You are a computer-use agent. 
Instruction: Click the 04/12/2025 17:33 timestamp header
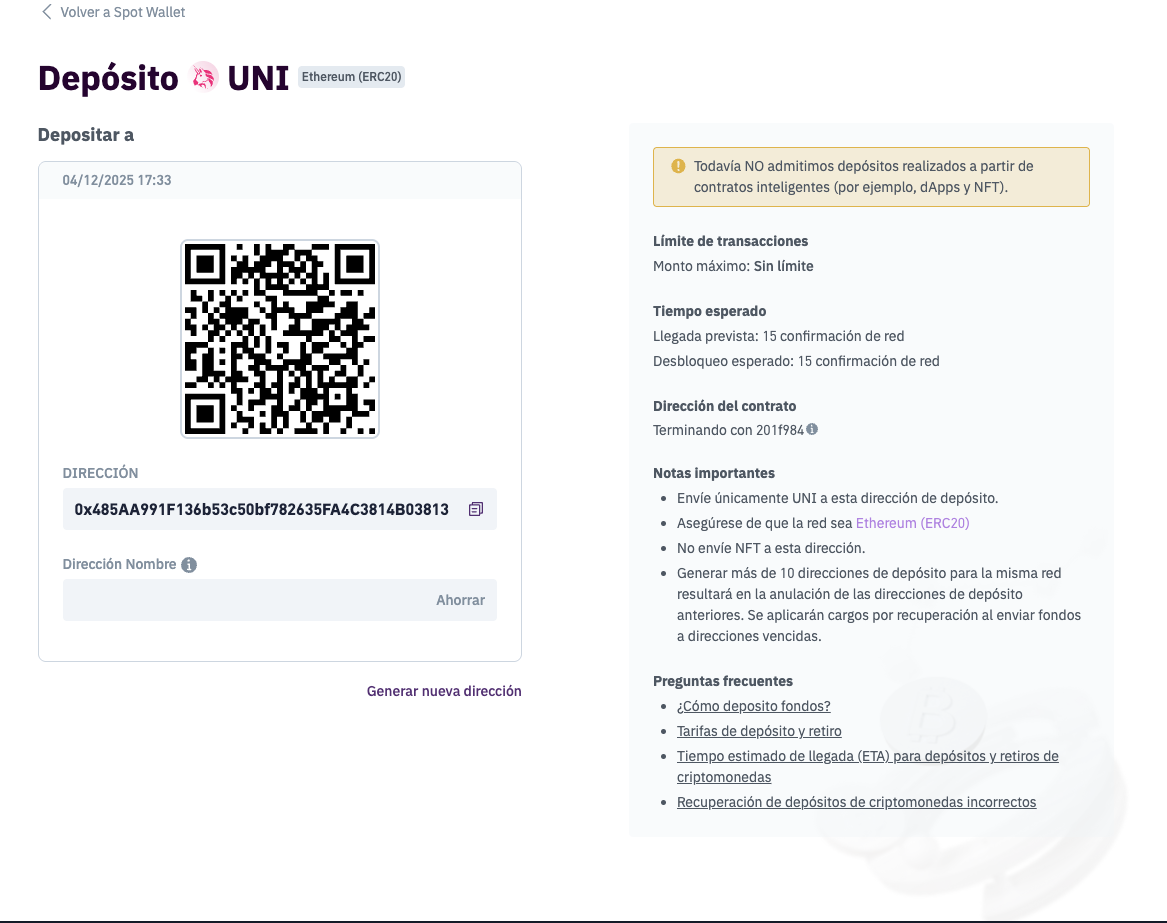point(117,181)
